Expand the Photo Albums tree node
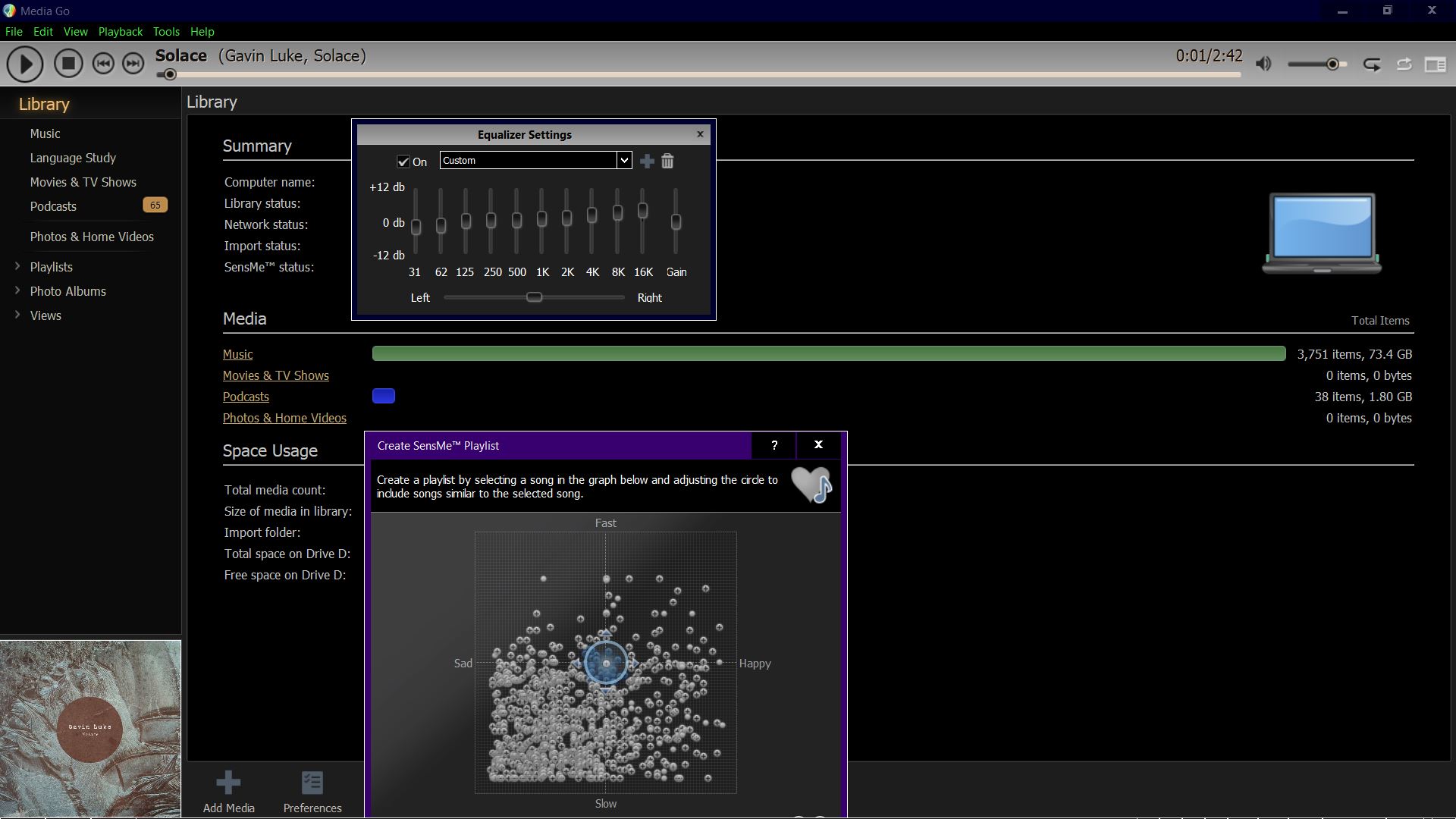 (x=17, y=290)
